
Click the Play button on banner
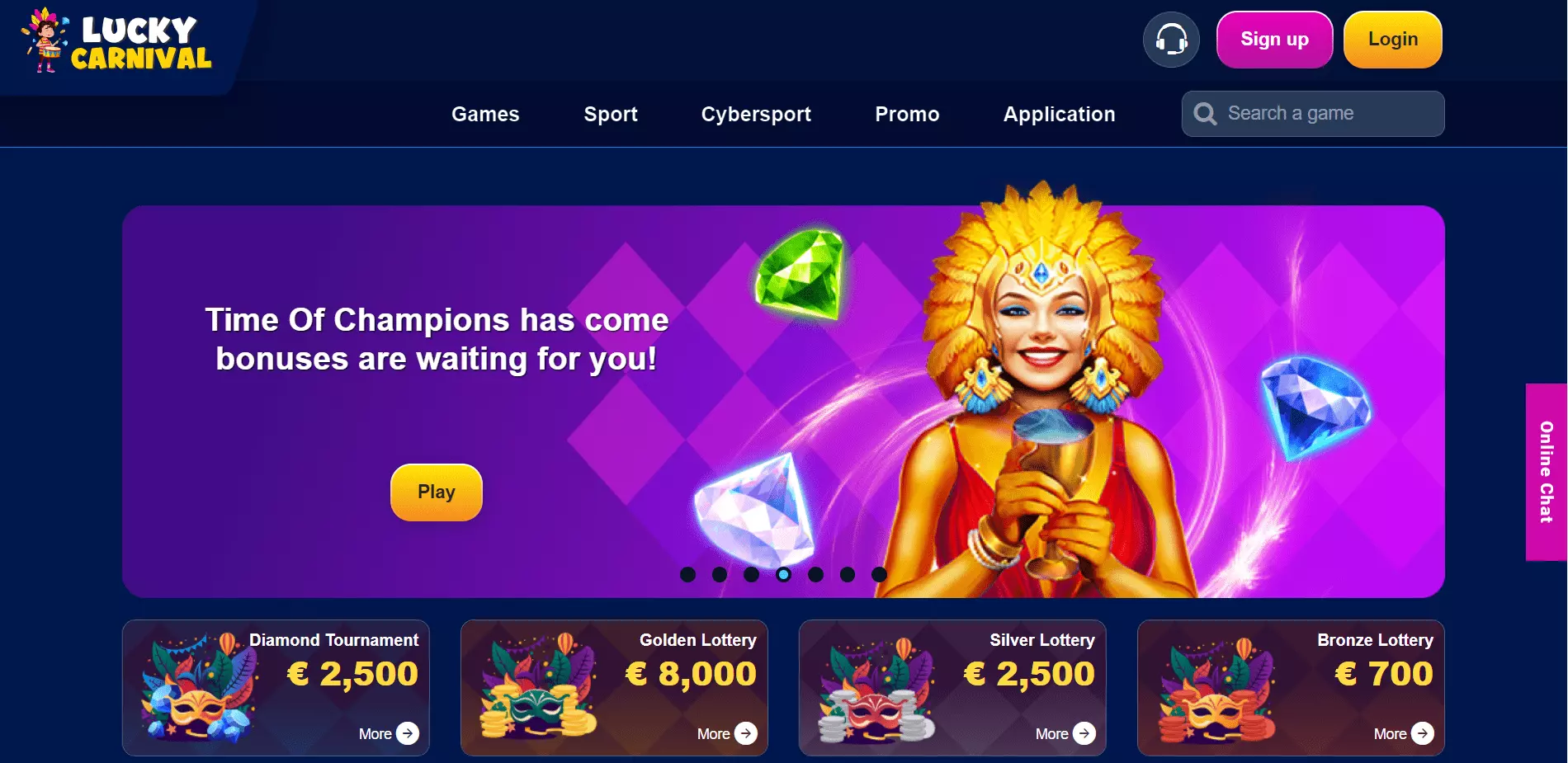436,492
